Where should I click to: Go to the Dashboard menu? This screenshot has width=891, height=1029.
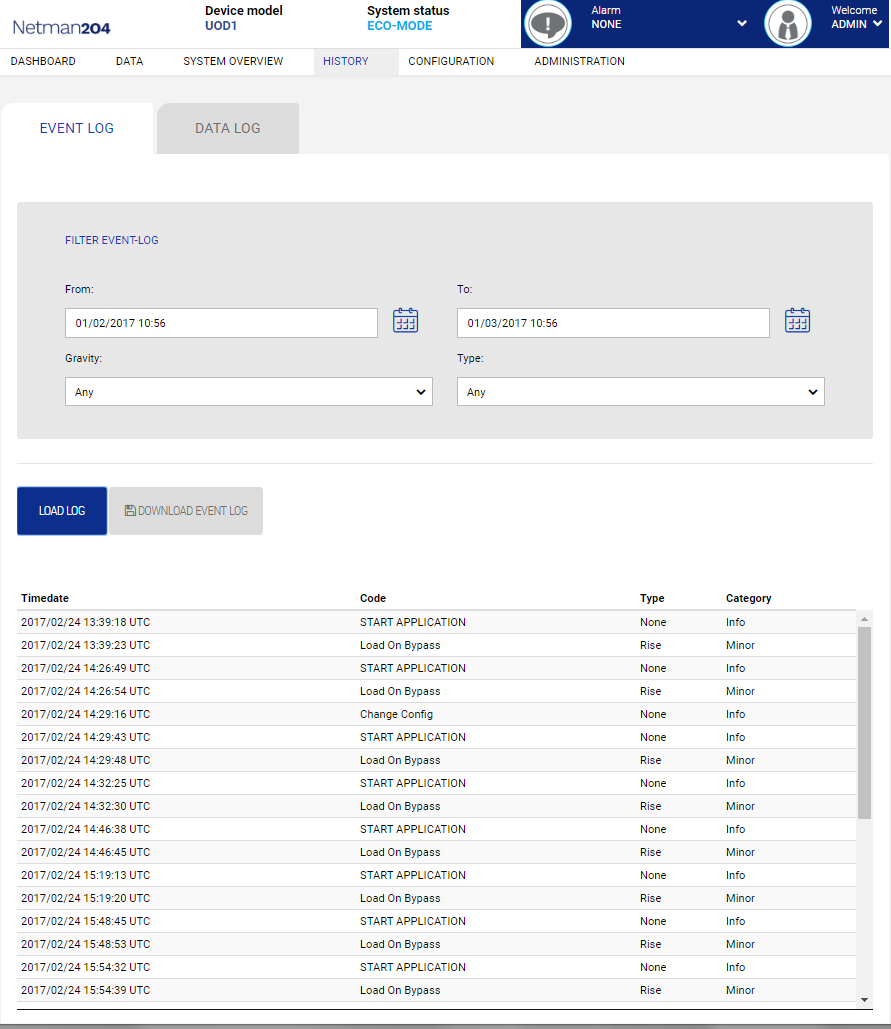tap(43, 62)
